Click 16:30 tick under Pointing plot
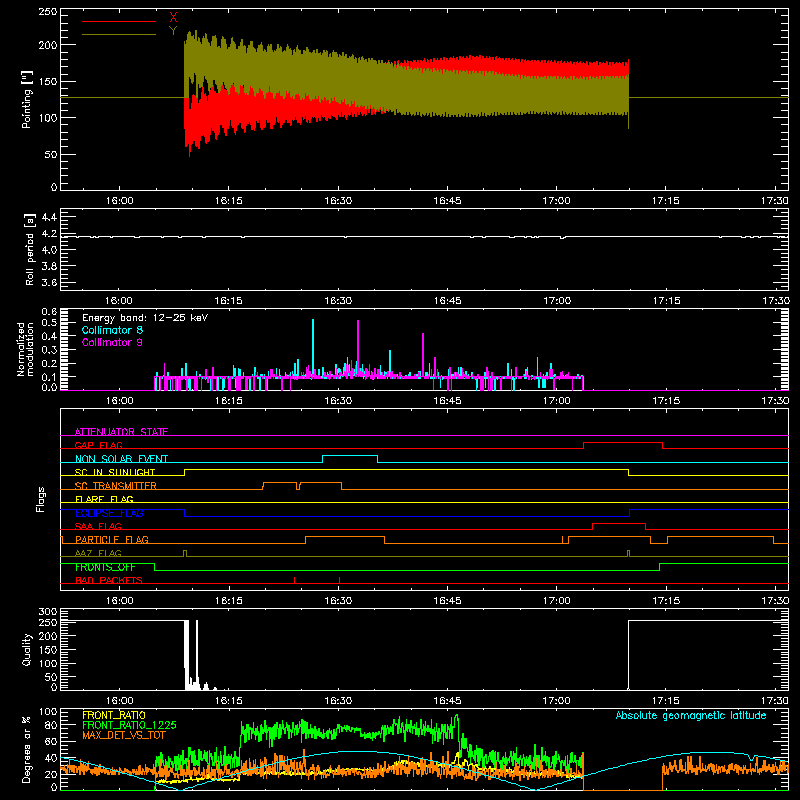Viewport: 800px width, 800px height. pos(338,201)
